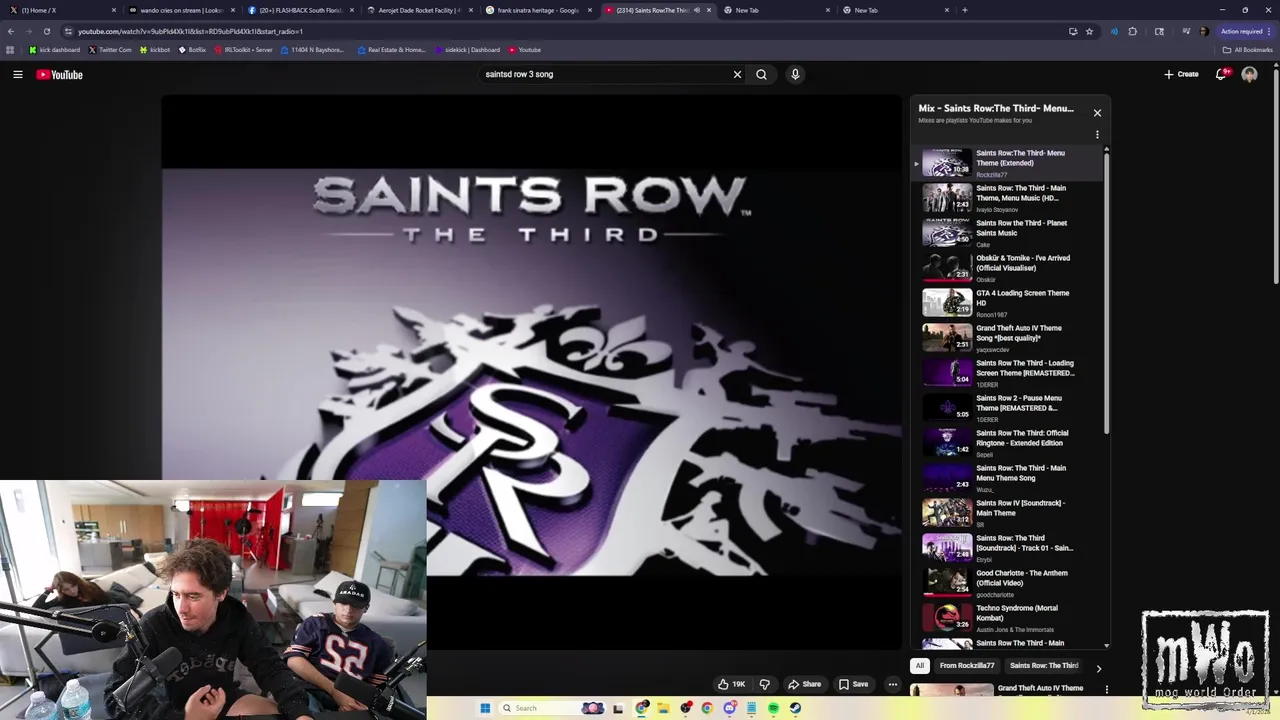
Task: Open BotRix bookmark
Action: coord(192,50)
